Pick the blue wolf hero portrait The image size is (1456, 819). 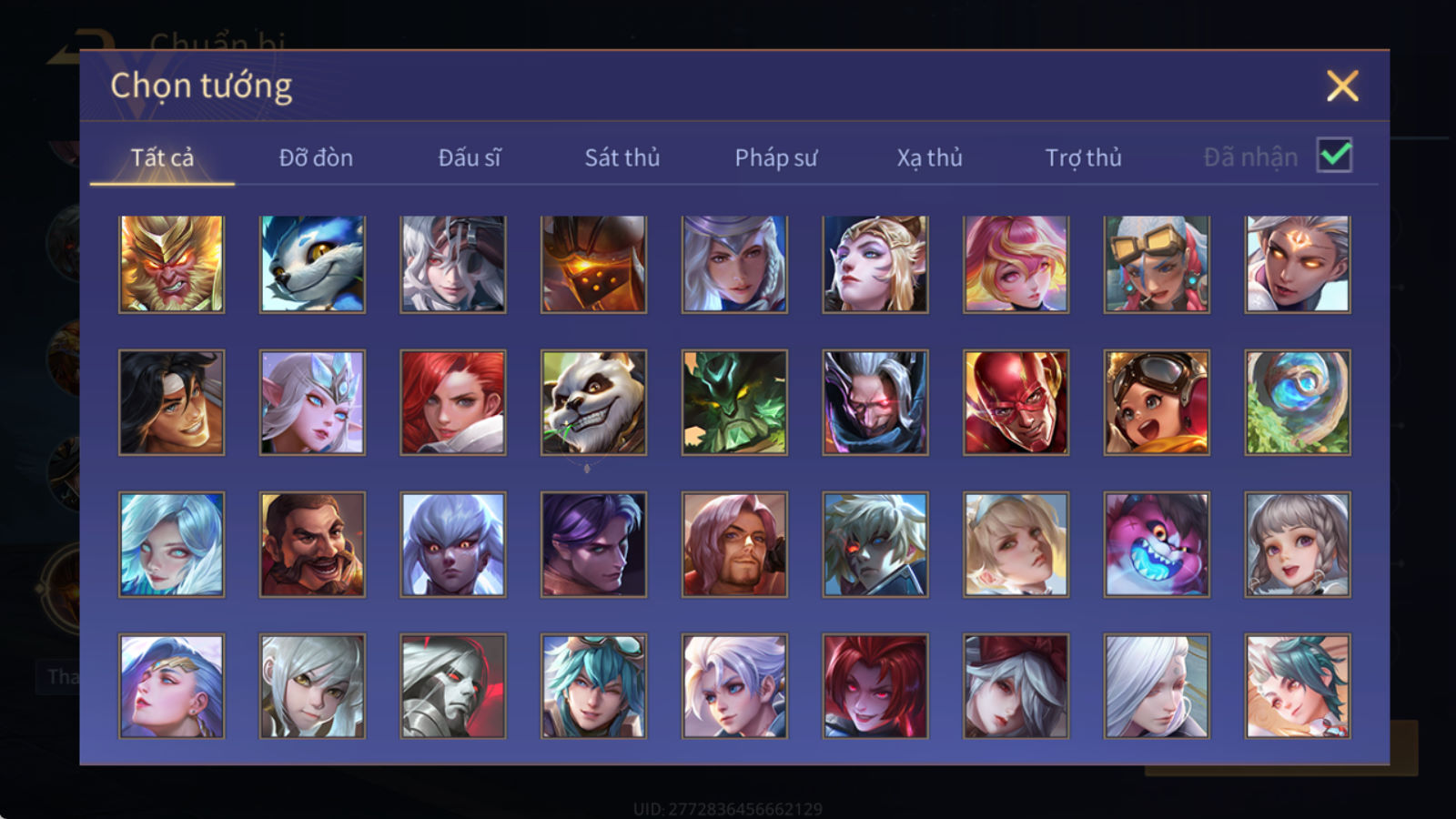(312, 264)
